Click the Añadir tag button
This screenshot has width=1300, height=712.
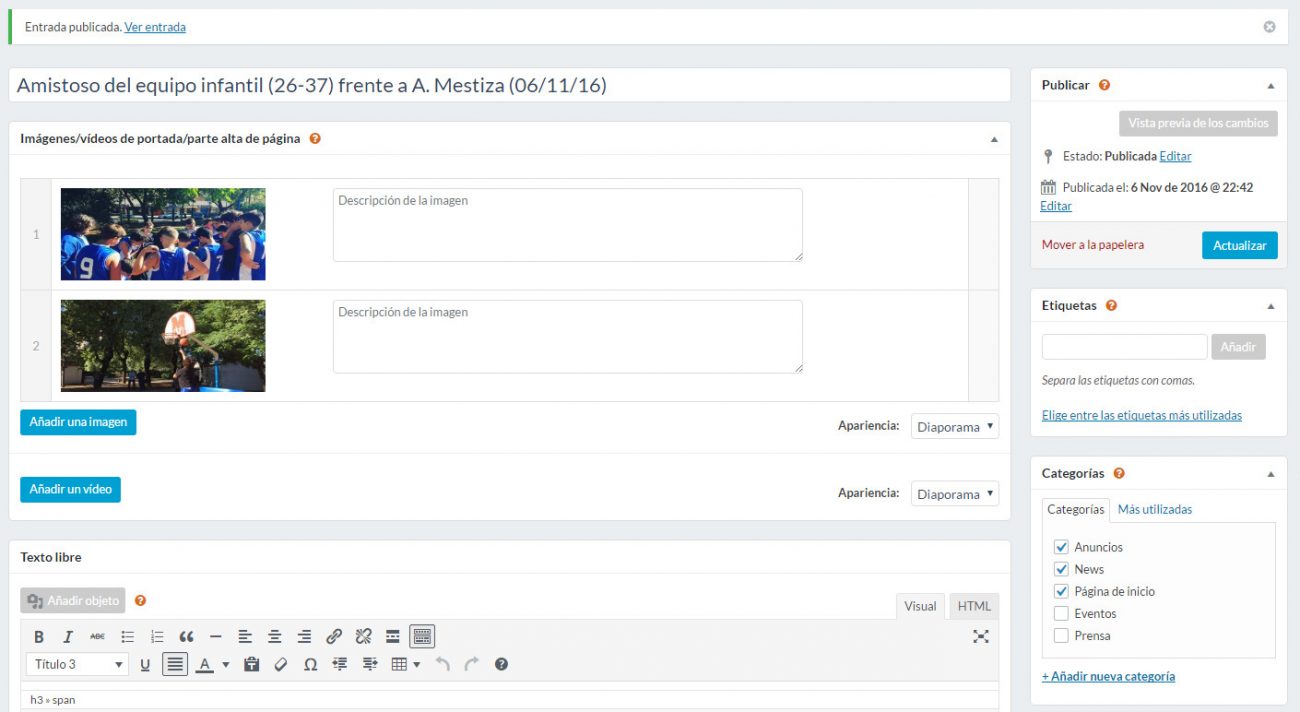tap(1238, 347)
